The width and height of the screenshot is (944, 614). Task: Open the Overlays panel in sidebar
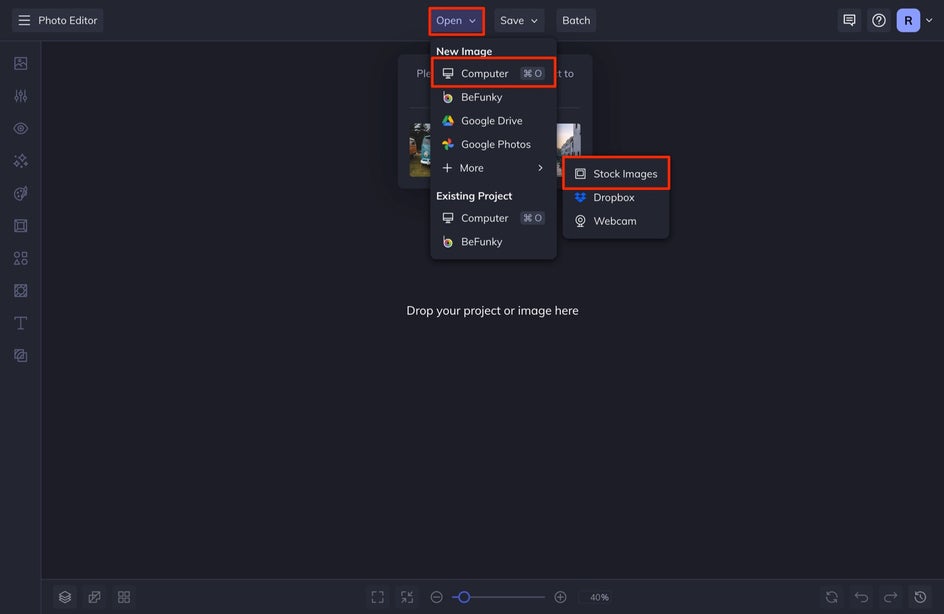click(20, 291)
